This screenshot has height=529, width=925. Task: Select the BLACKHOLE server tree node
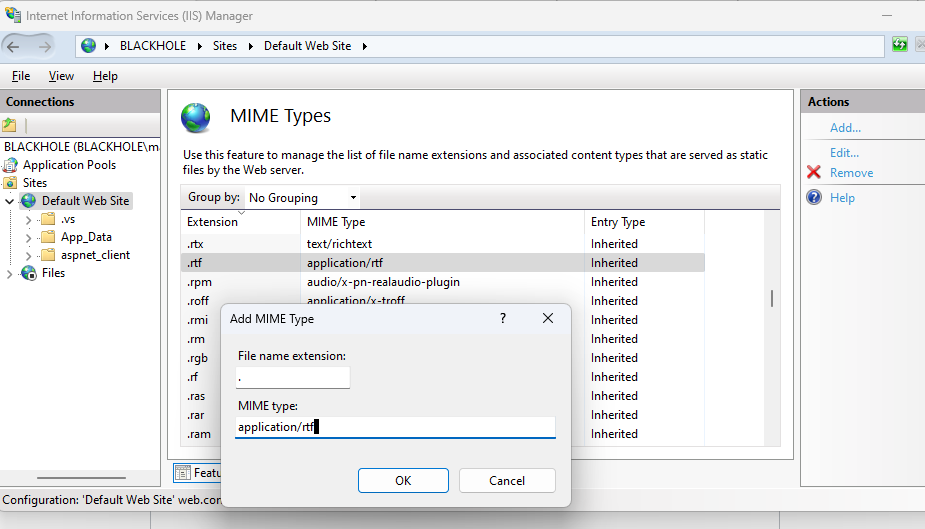point(81,147)
